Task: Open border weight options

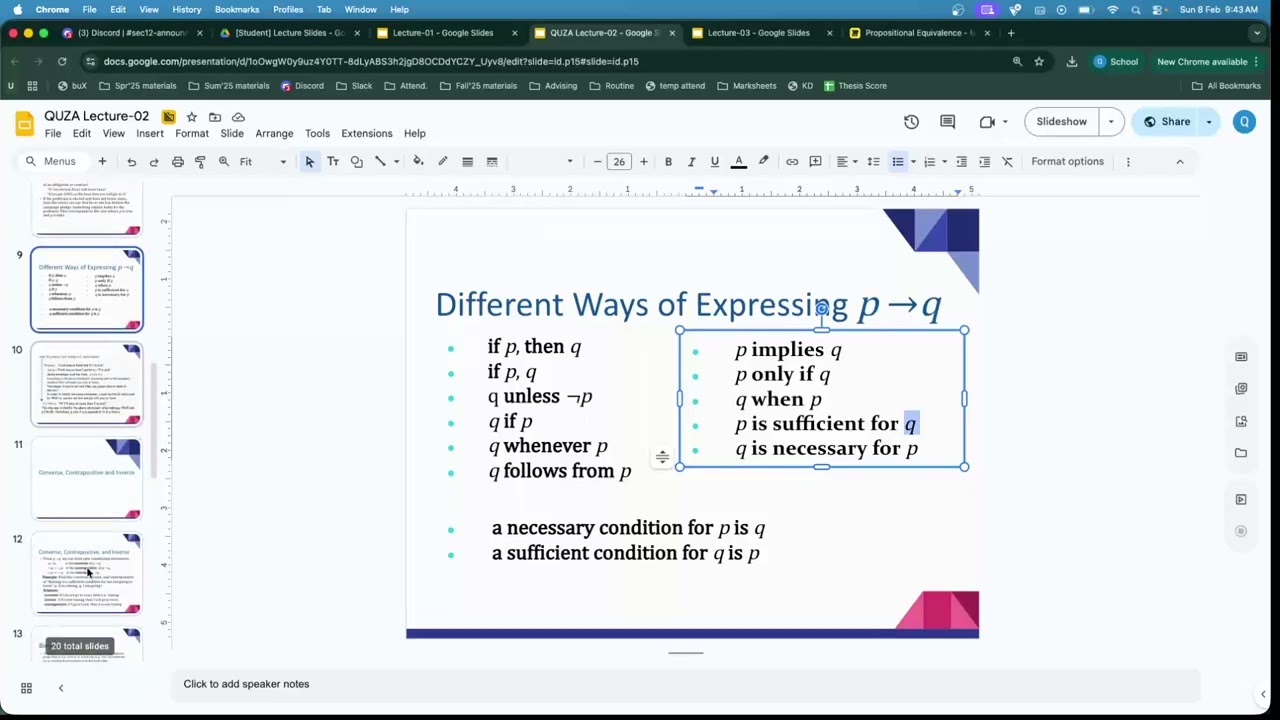Action: (467, 161)
